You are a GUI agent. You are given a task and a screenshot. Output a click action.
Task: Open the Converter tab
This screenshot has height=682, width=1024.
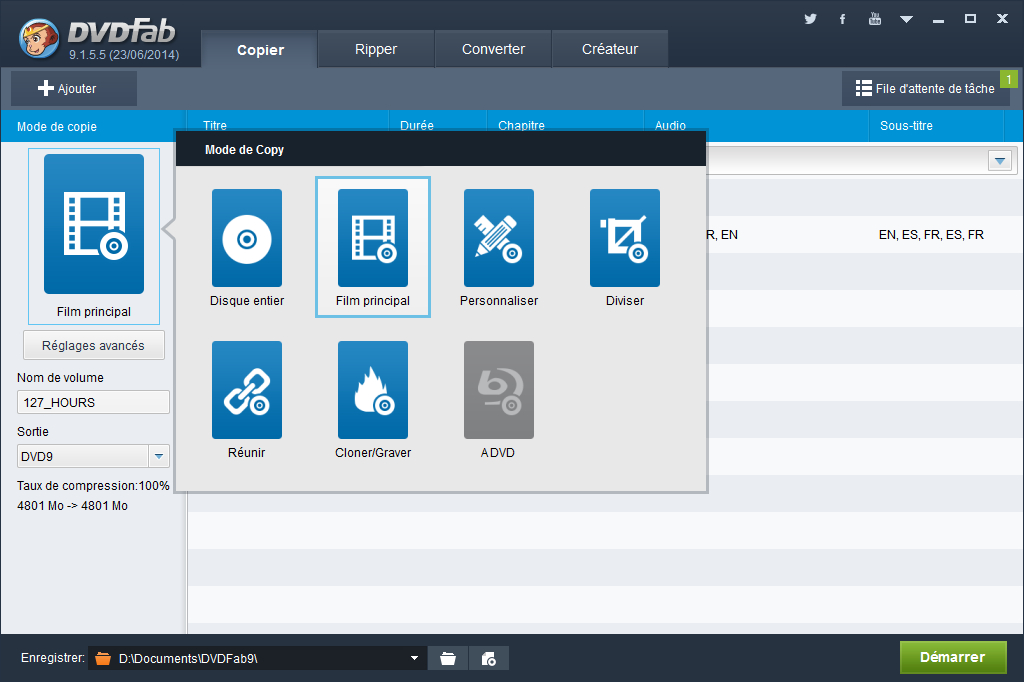(x=493, y=49)
